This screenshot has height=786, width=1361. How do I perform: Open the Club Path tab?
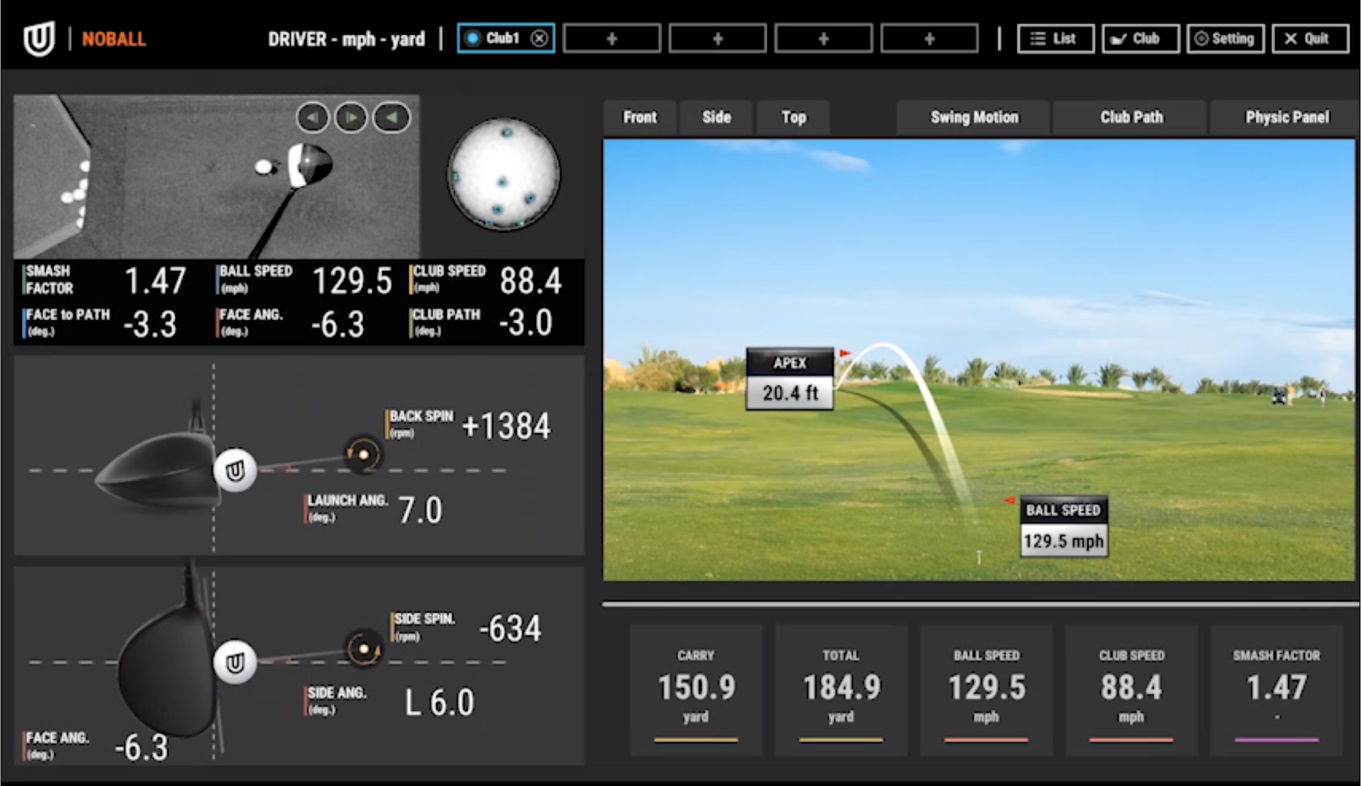click(1131, 117)
